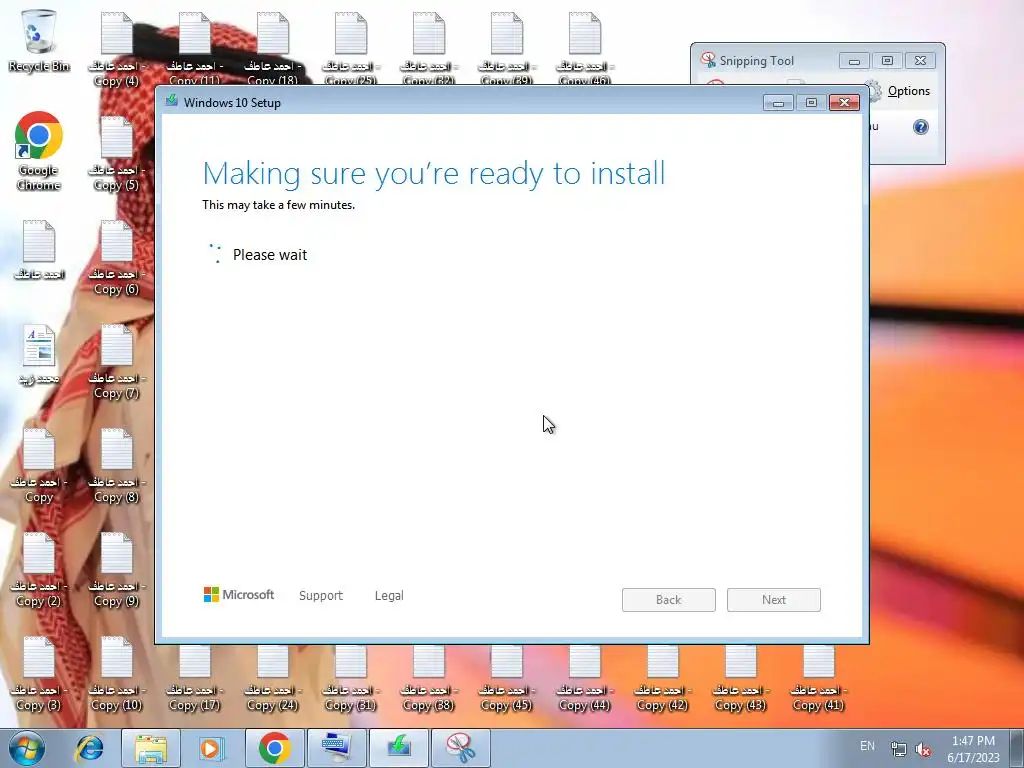Screen dimensions: 1024x768
Task: Select the Copy (6) text file icon
Action: (117, 257)
